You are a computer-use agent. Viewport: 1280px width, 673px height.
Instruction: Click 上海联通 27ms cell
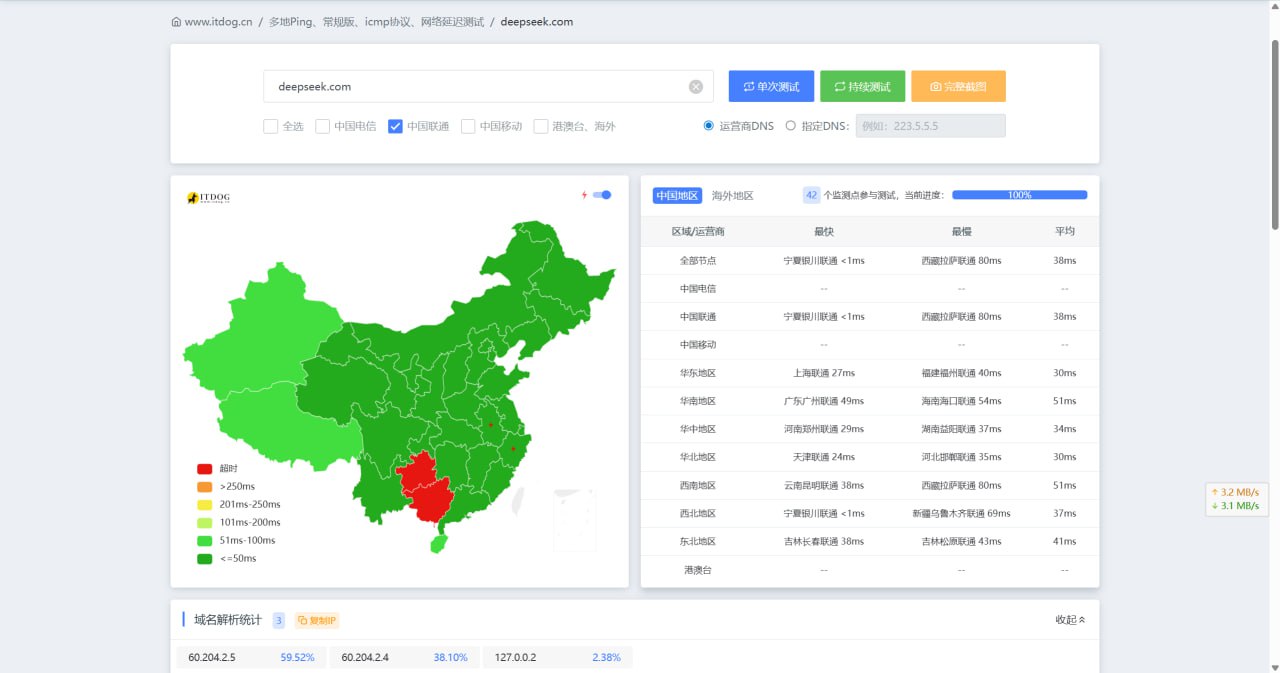(x=824, y=373)
